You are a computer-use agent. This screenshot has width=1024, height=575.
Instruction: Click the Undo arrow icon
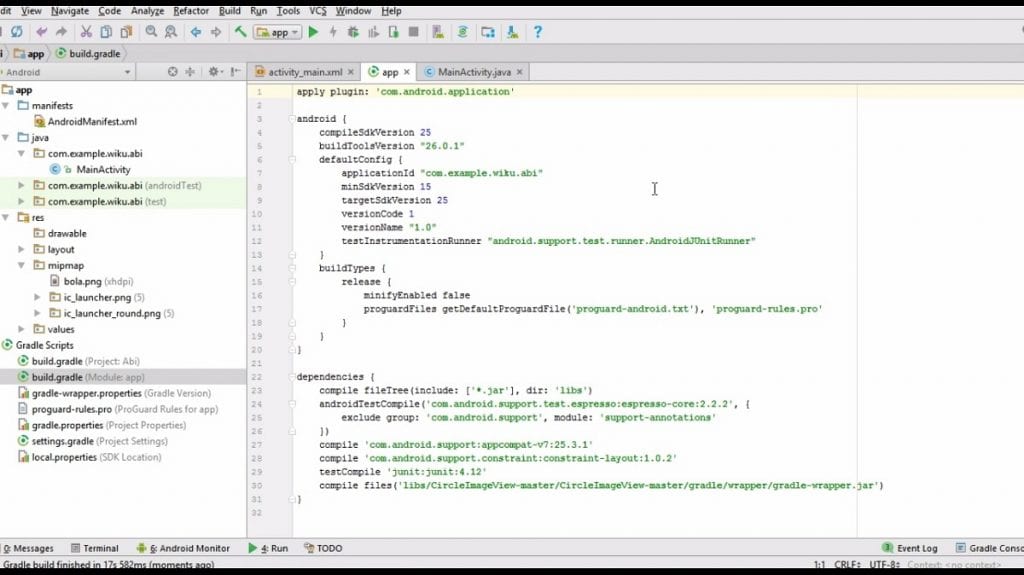[x=42, y=32]
